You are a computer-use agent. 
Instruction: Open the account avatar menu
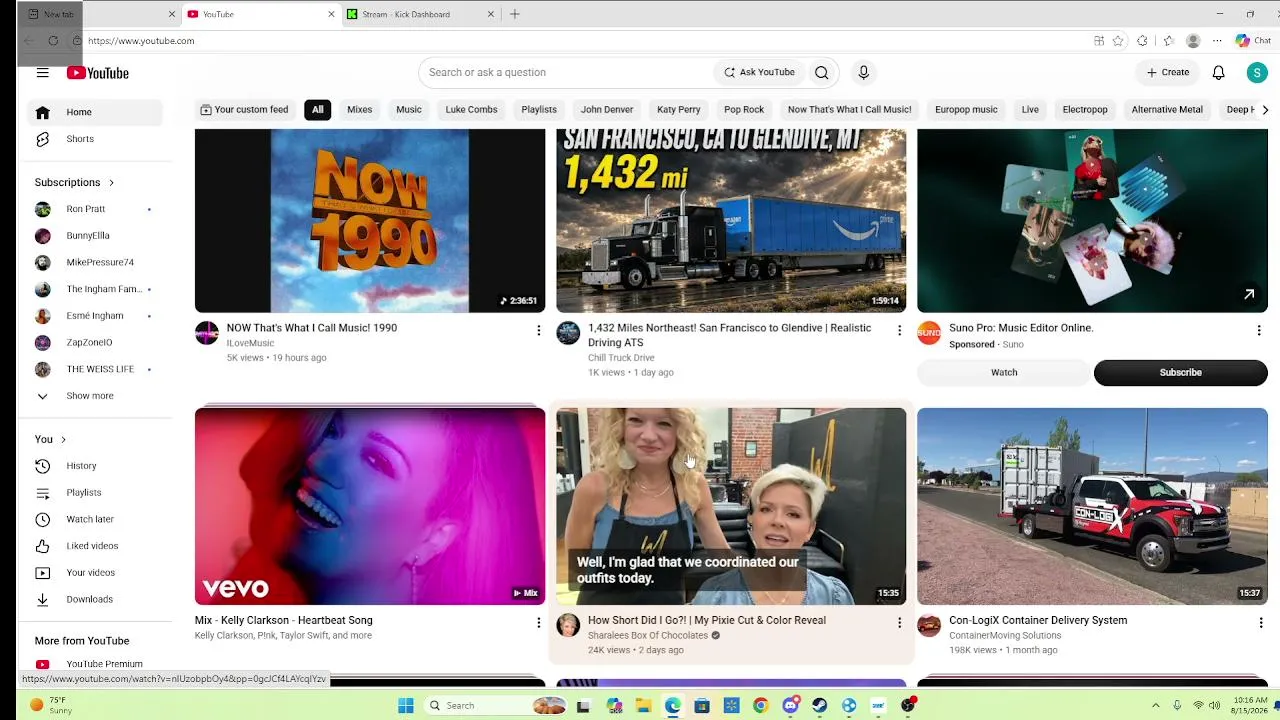click(1257, 72)
